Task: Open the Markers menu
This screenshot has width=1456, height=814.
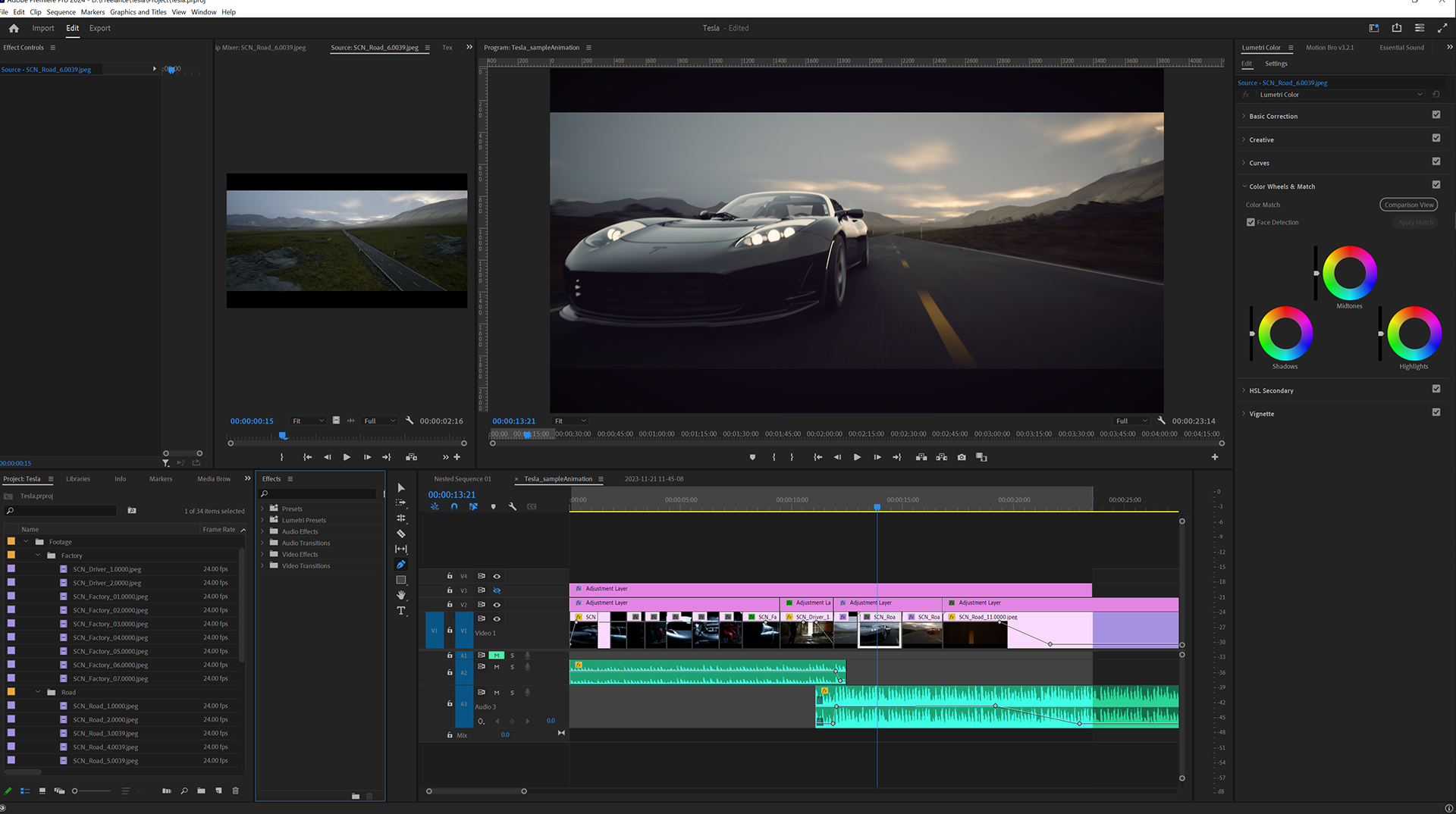Action: [x=93, y=12]
